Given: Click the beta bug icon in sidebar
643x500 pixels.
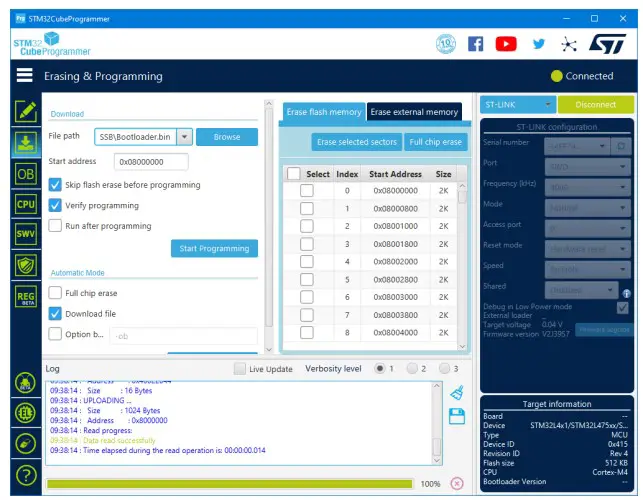Looking at the screenshot, I should [x=25, y=383].
